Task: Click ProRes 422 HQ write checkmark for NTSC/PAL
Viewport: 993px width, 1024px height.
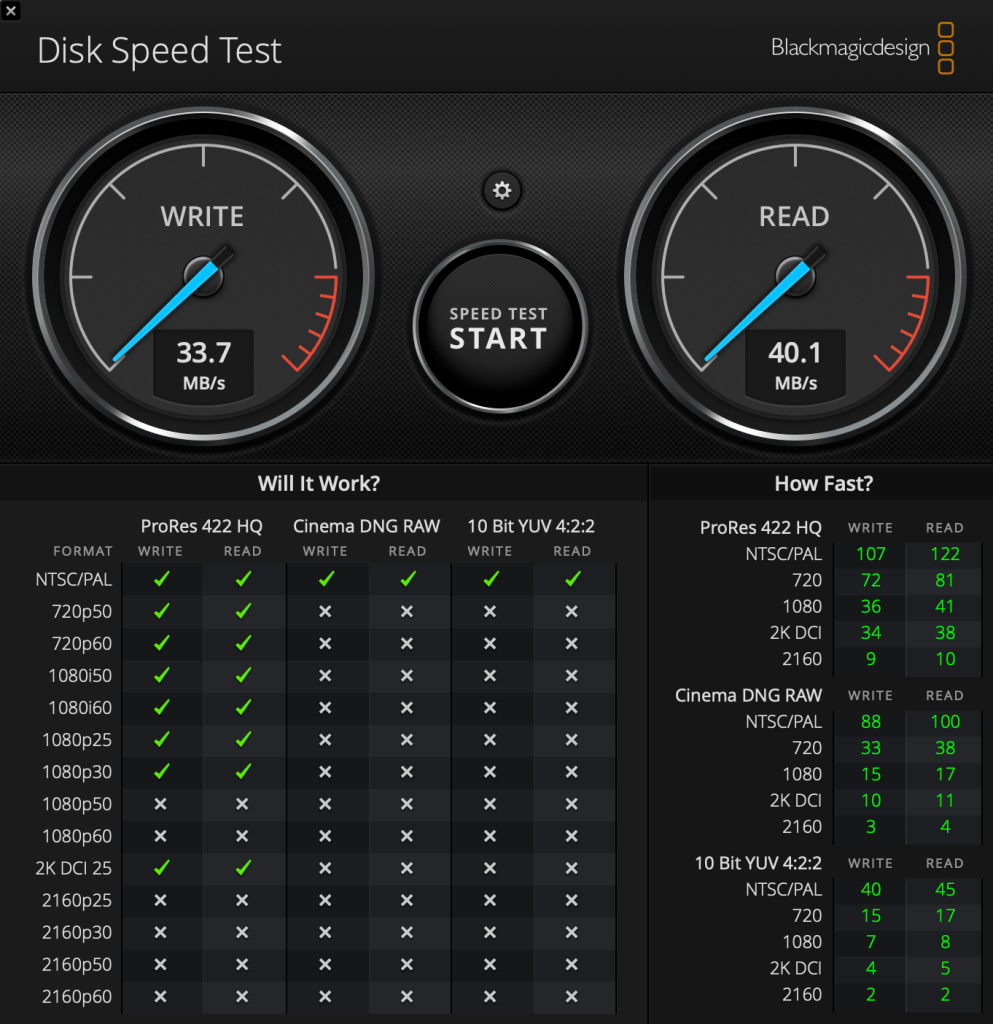Action: click(x=161, y=578)
